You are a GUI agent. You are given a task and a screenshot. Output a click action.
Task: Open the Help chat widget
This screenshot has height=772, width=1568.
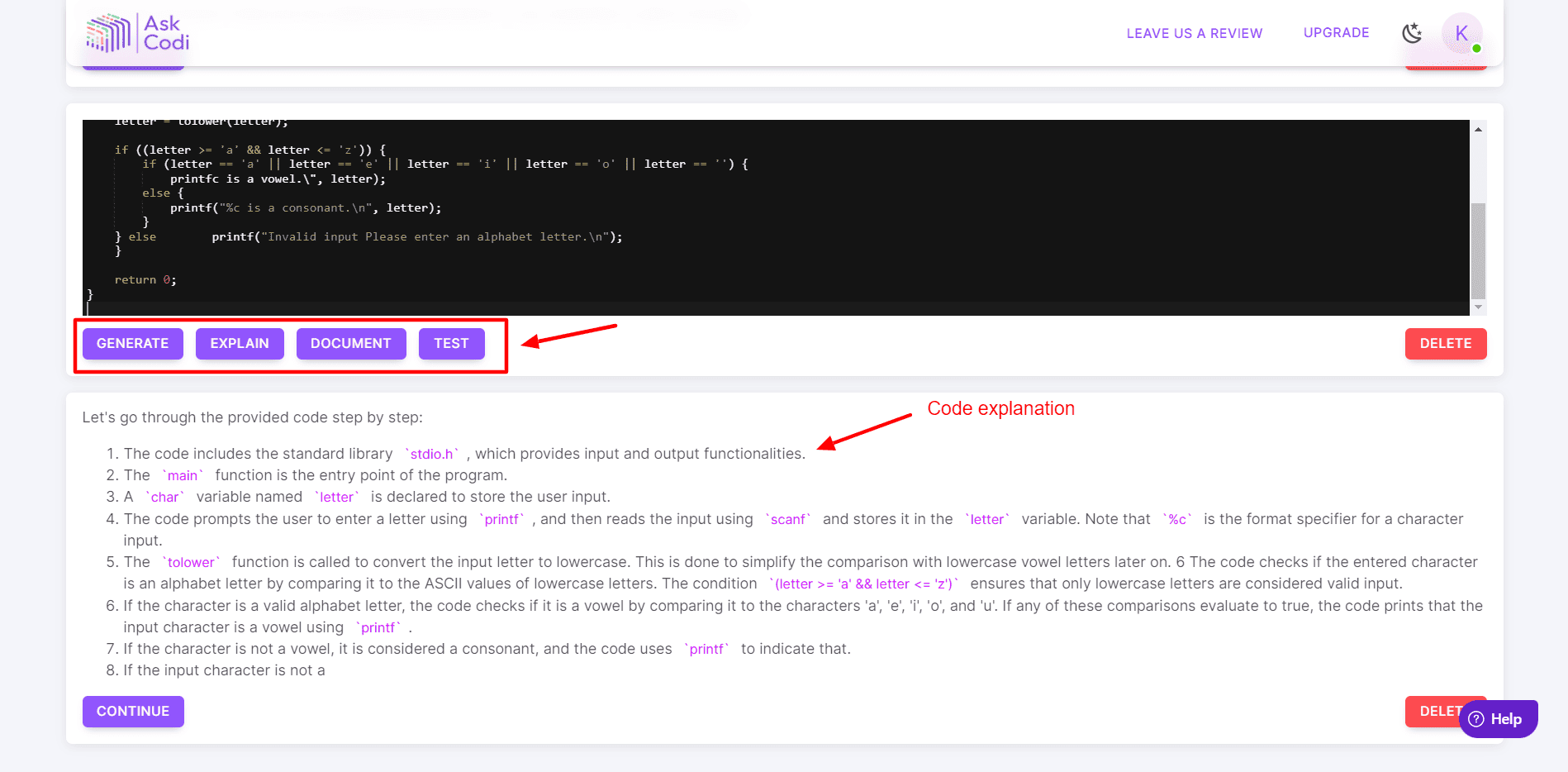pos(1498,719)
